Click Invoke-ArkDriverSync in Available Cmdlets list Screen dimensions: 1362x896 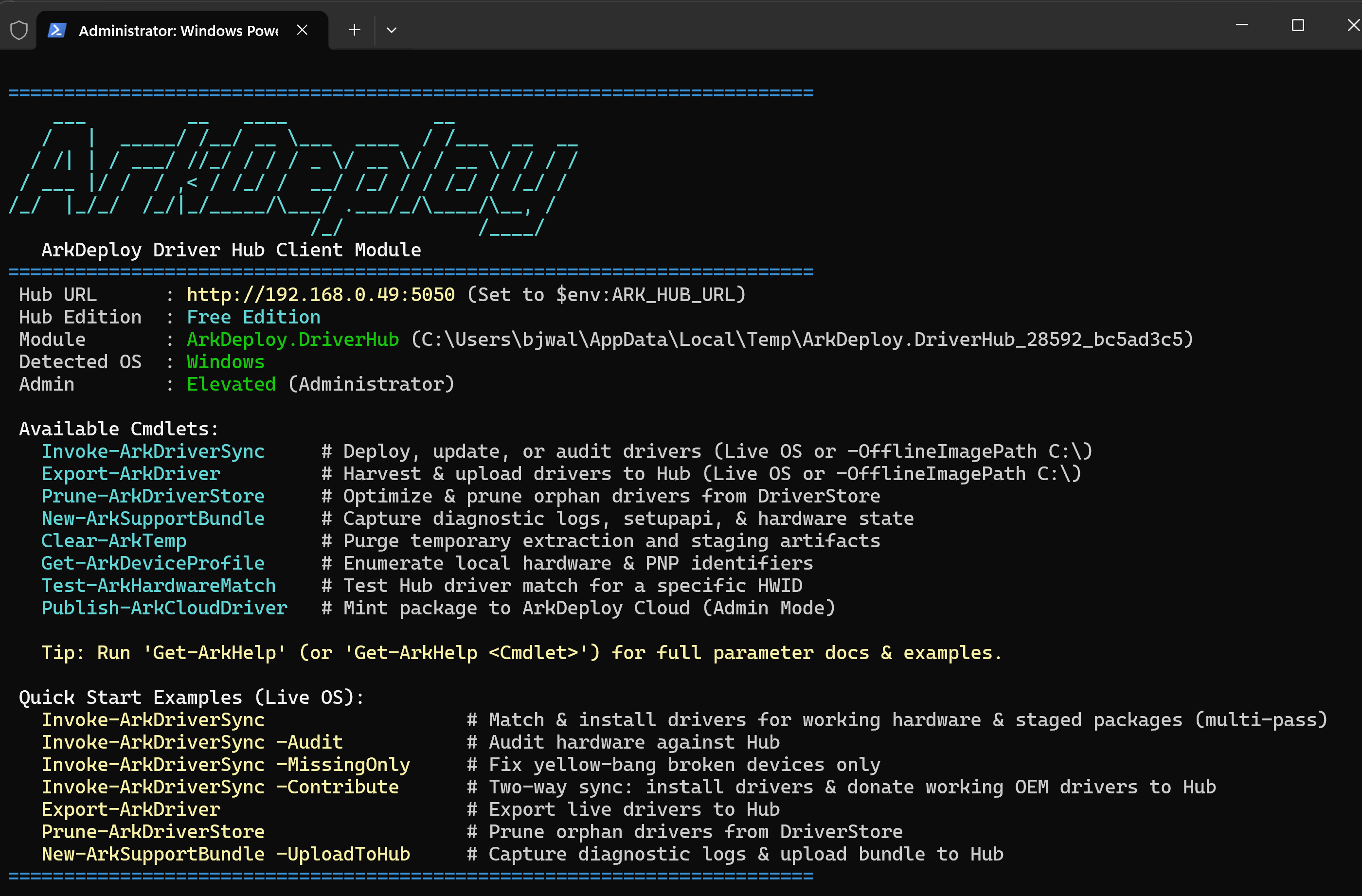pyautogui.click(x=153, y=451)
